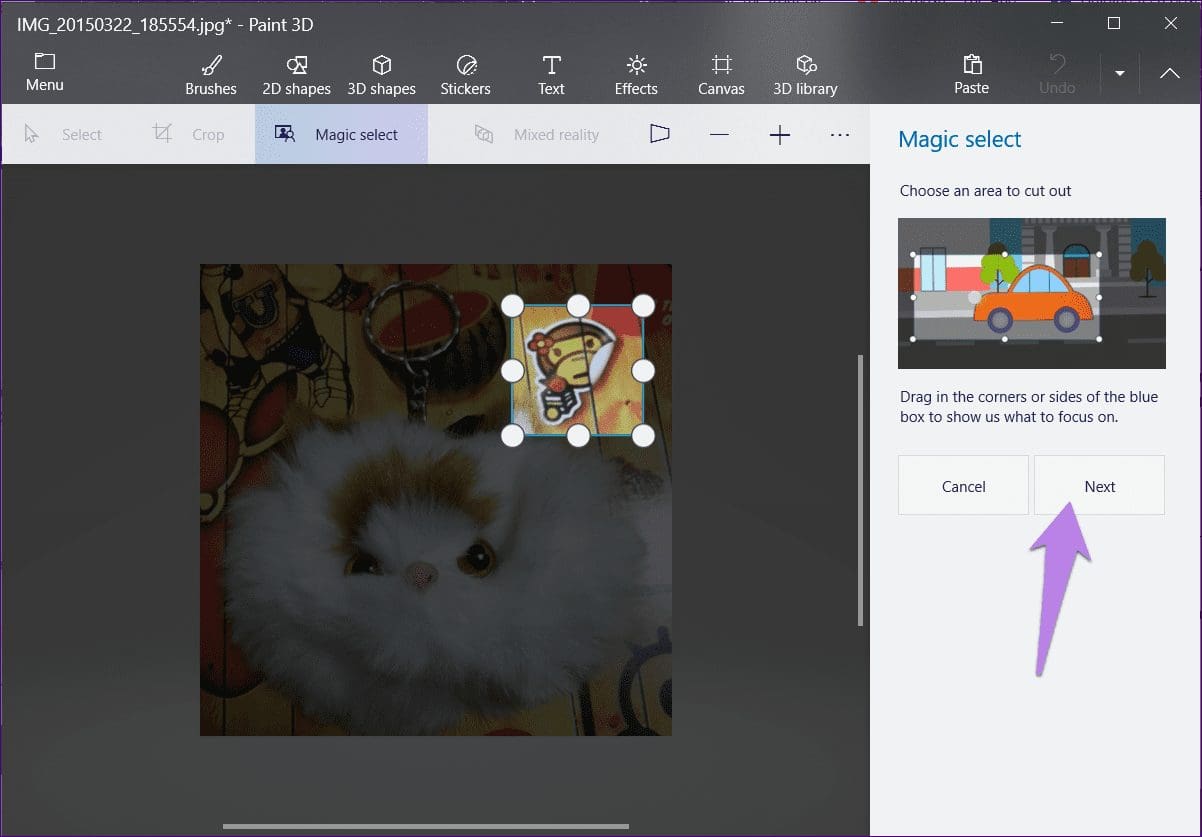The width and height of the screenshot is (1202, 837).
Task: Collapse the top ribbon with chevron
Action: coord(1169,73)
